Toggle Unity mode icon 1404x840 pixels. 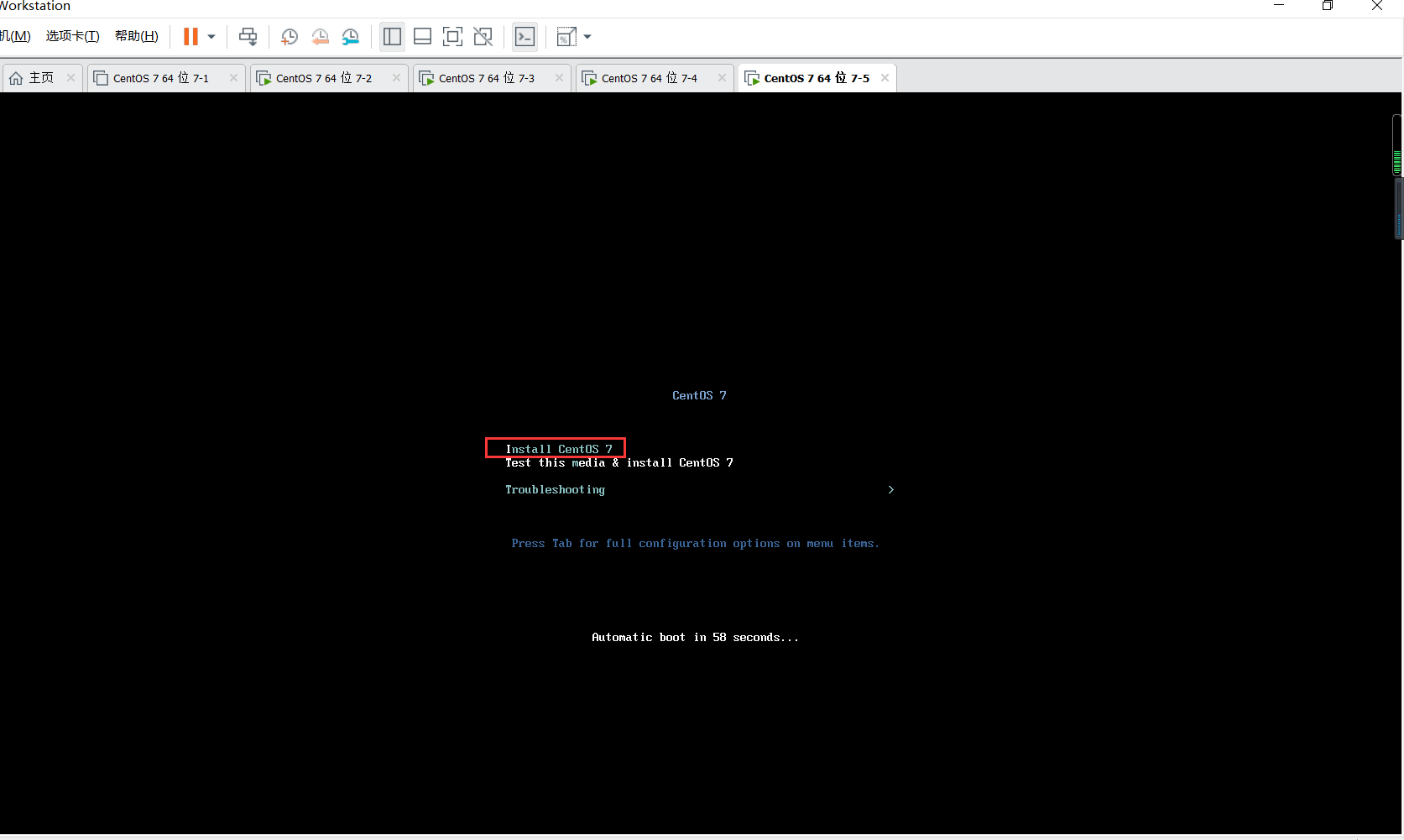coord(483,36)
